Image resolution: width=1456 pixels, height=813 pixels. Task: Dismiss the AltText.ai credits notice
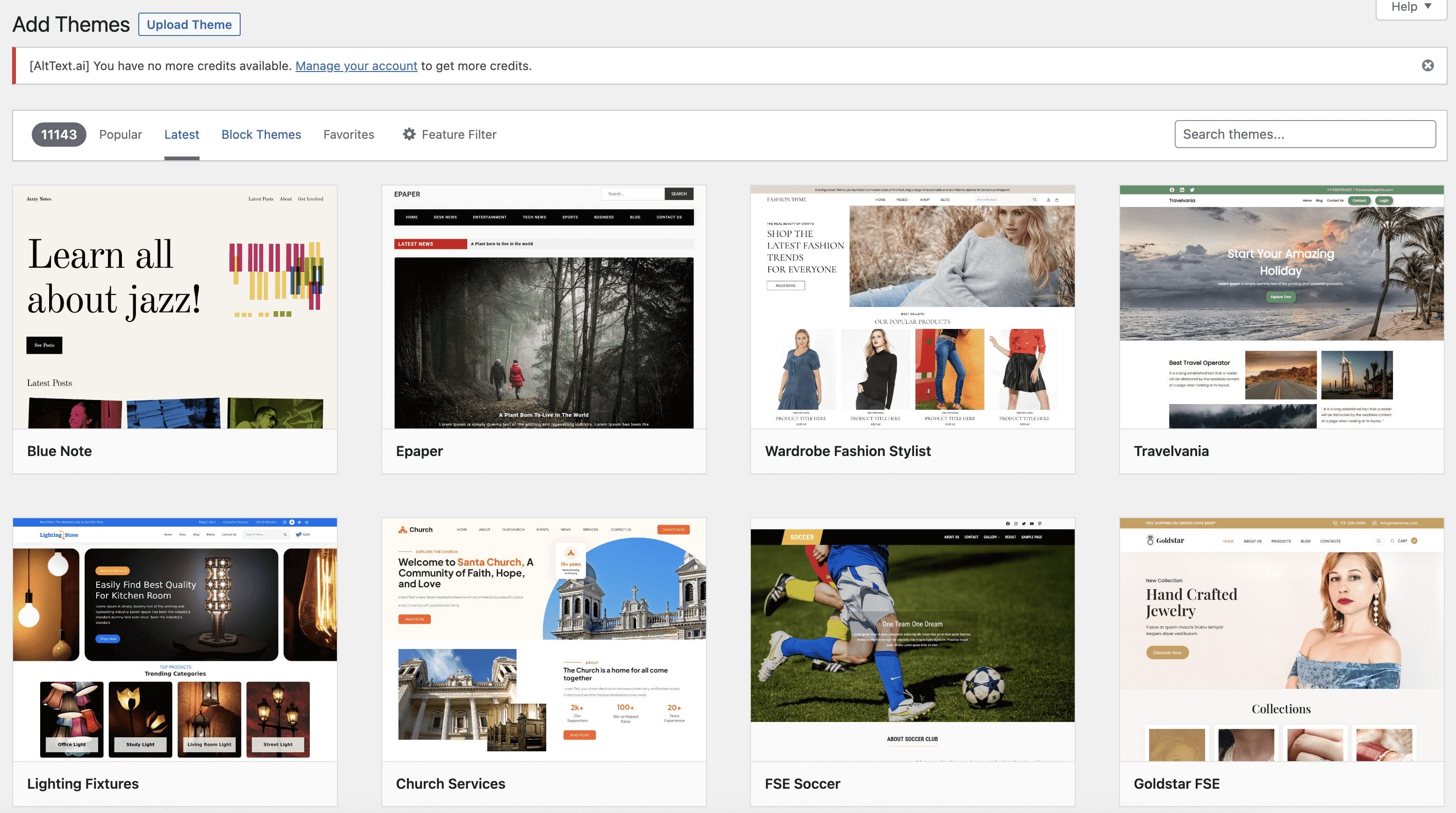[x=1427, y=65]
